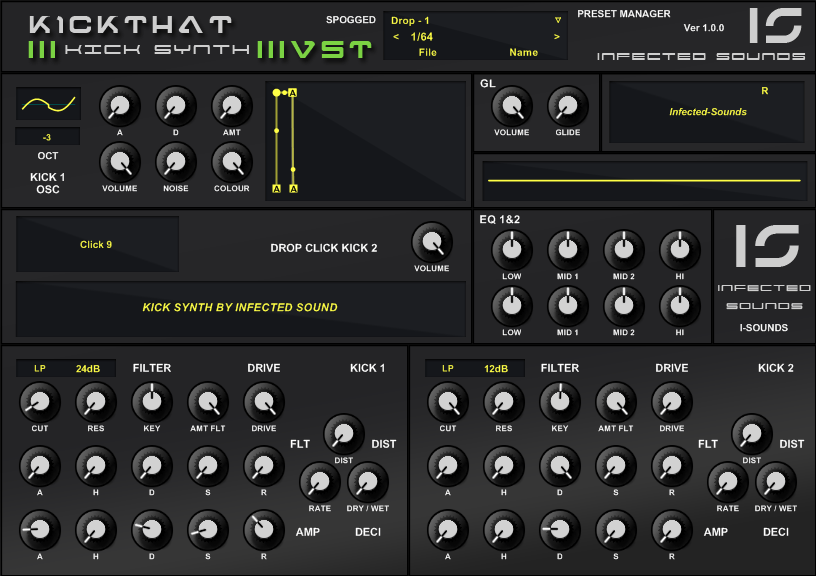Image resolution: width=816 pixels, height=576 pixels.
Task: Turn the Kick 1 KEY knob
Action: pos(152,402)
